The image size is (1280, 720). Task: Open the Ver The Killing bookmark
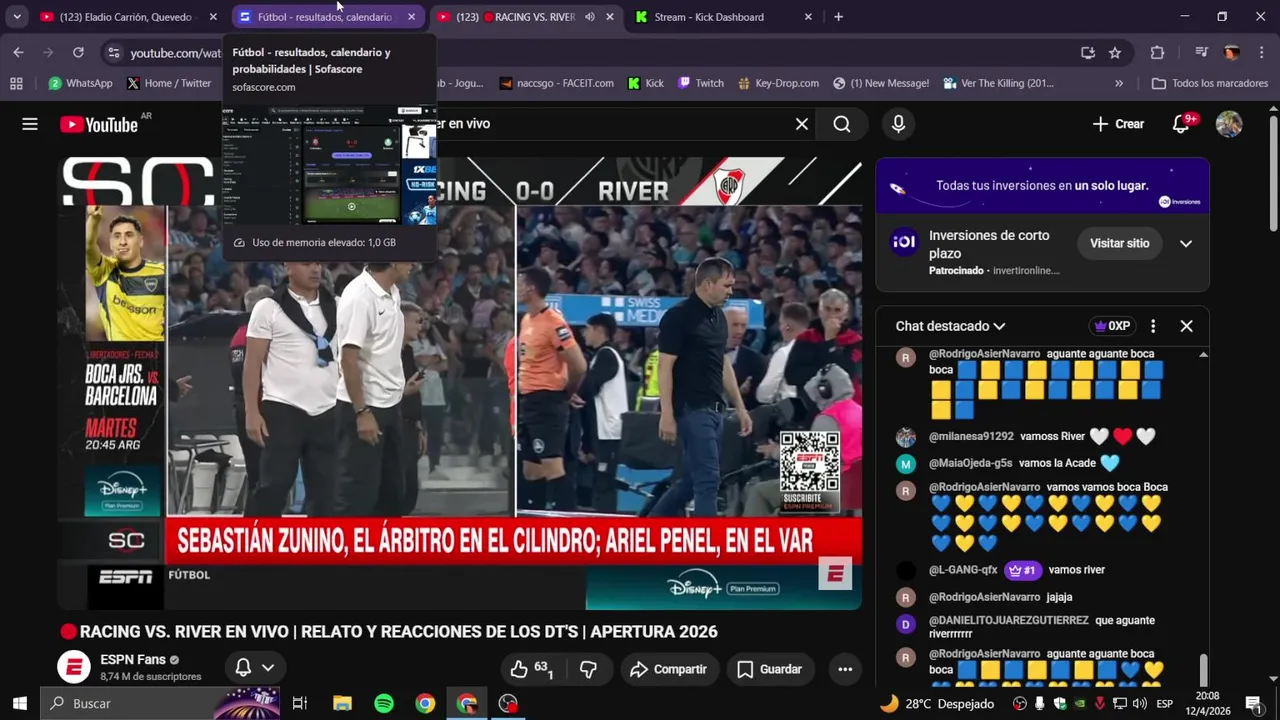[997, 83]
